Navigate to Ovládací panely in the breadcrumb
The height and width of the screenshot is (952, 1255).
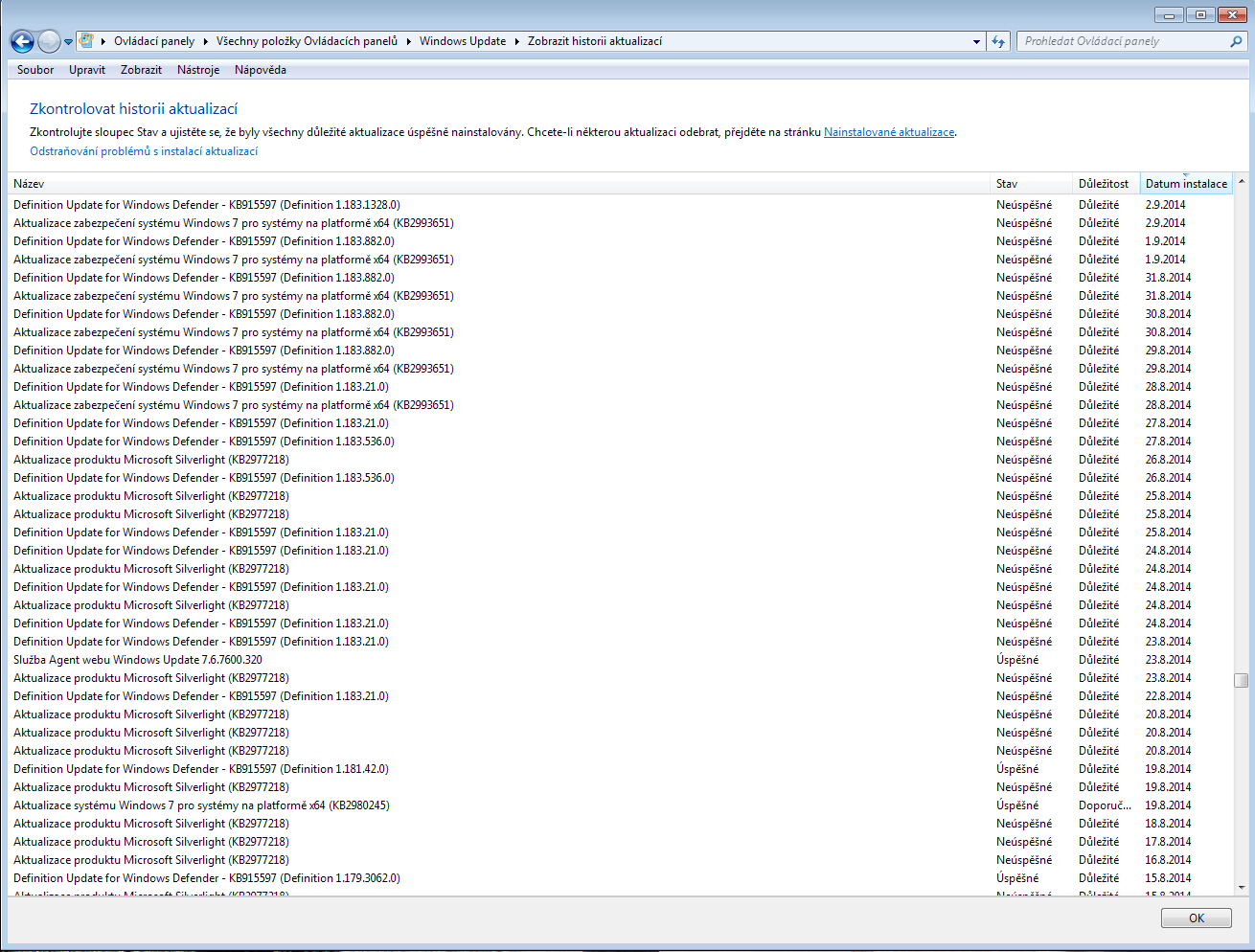pos(154,41)
